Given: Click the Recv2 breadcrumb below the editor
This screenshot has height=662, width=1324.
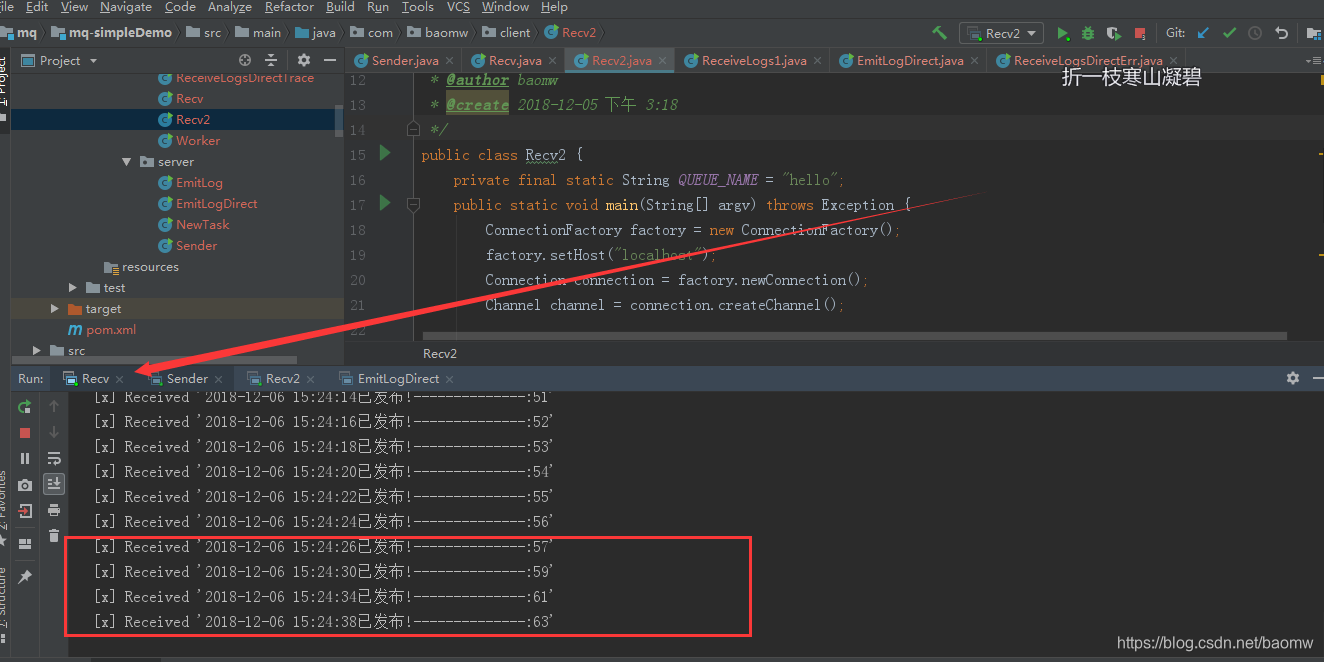Looking at the screenshot, I should coord(440,353).
